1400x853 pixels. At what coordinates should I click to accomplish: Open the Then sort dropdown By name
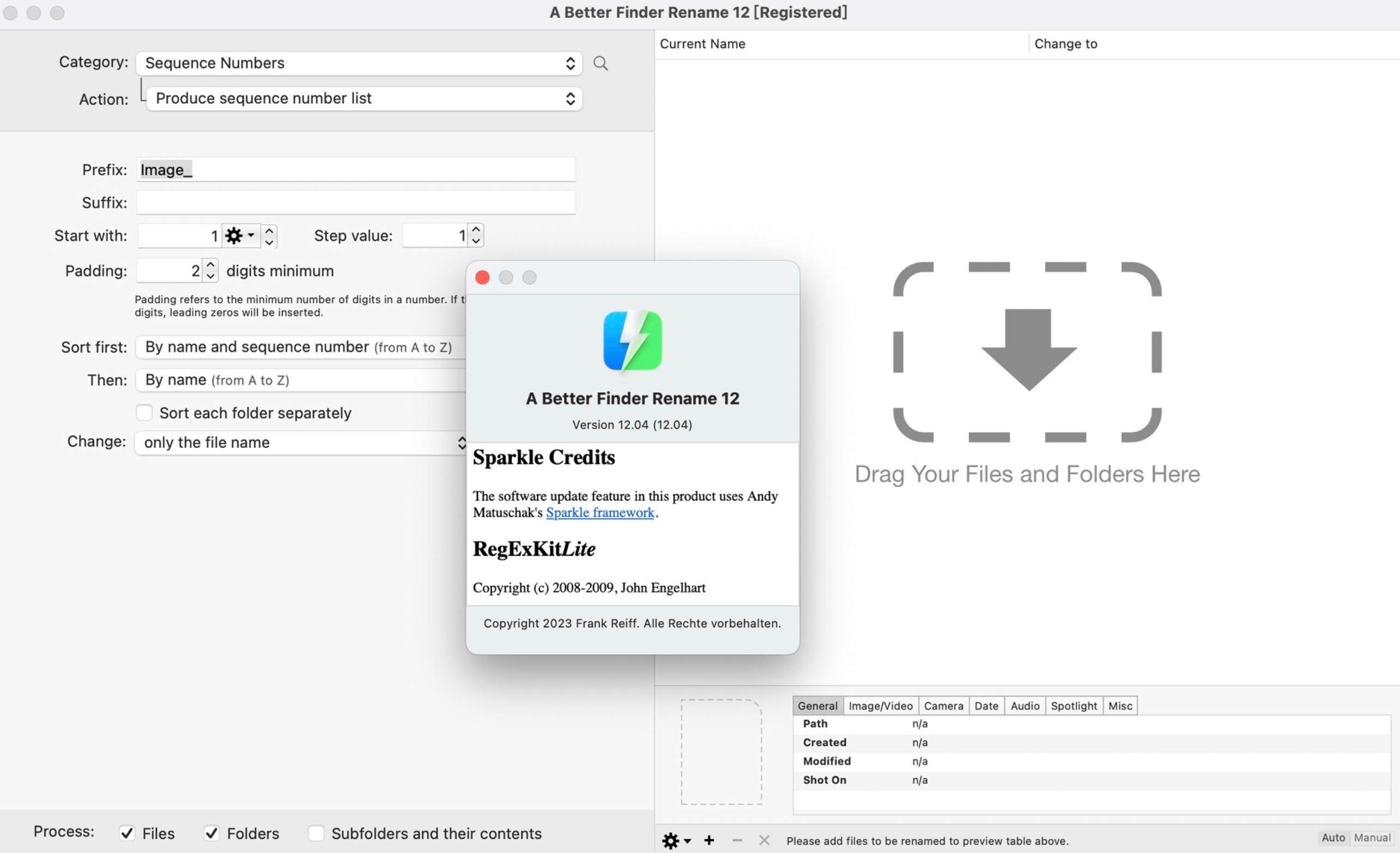[300, 380]
